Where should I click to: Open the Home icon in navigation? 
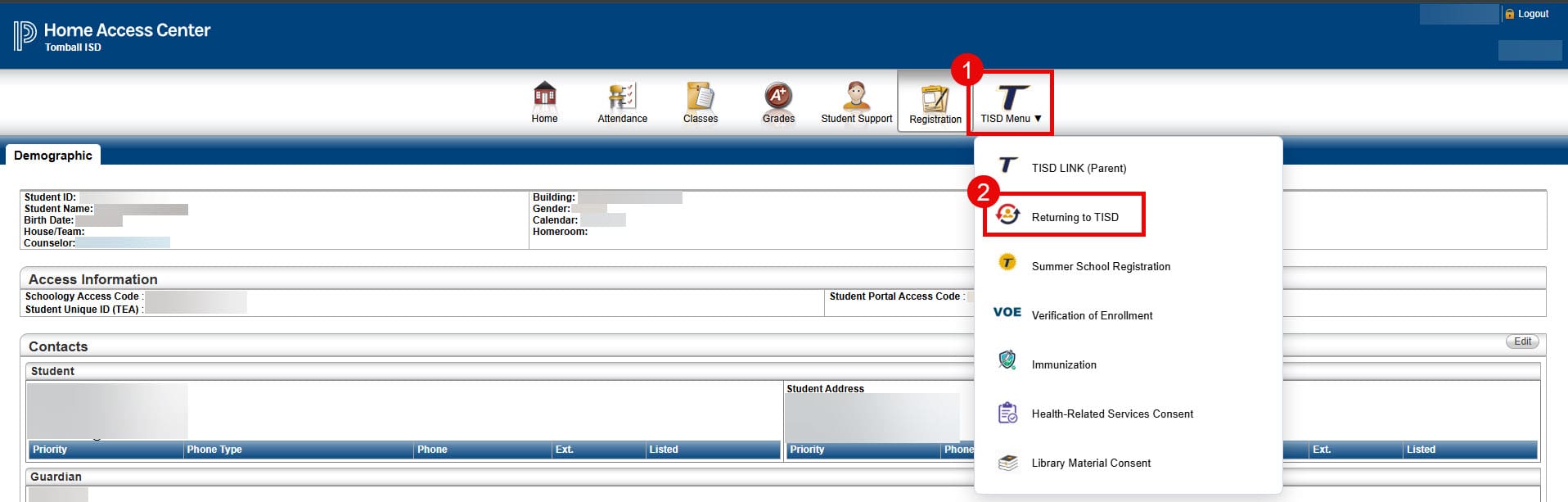pos(545,96)
